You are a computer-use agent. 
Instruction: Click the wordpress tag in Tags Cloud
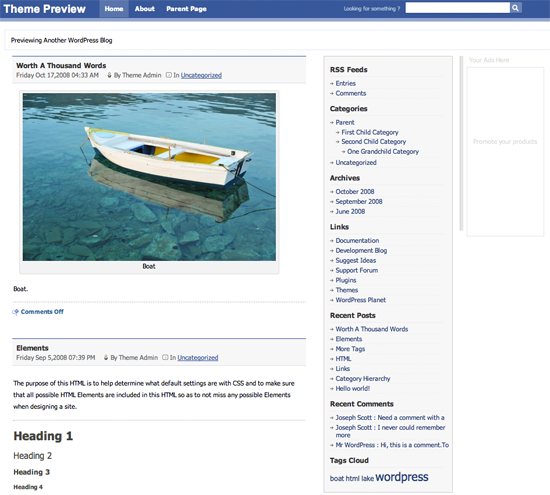pos(402,477)
